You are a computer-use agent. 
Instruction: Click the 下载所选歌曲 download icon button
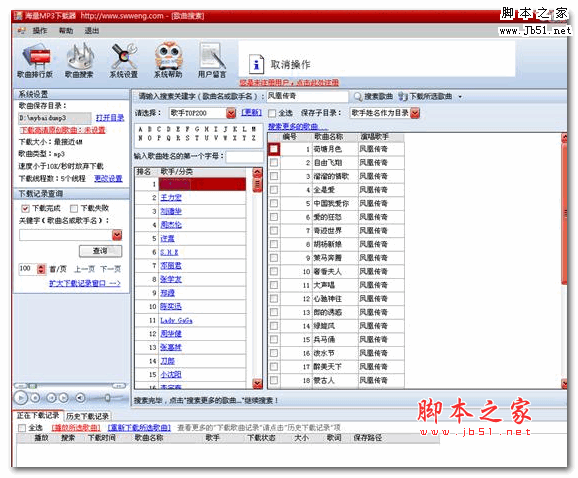click(x=425, y=97)
